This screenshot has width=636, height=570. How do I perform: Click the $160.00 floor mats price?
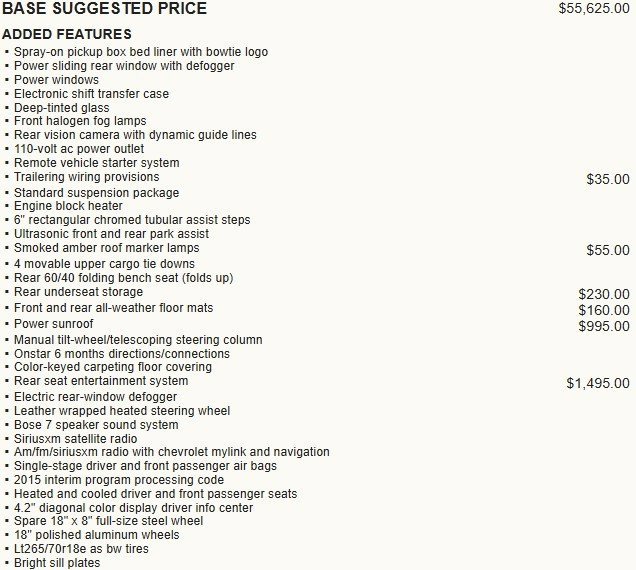pos(604,310)
